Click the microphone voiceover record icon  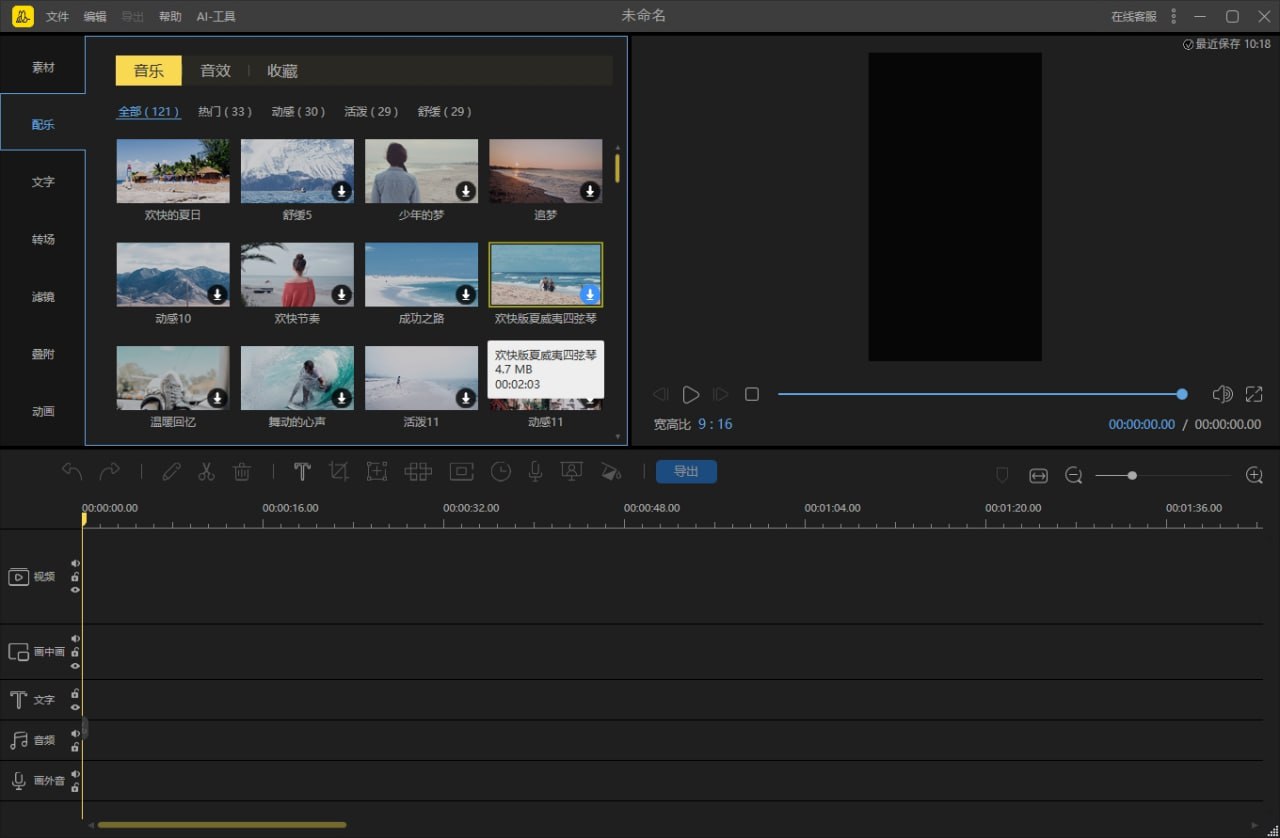535,472
